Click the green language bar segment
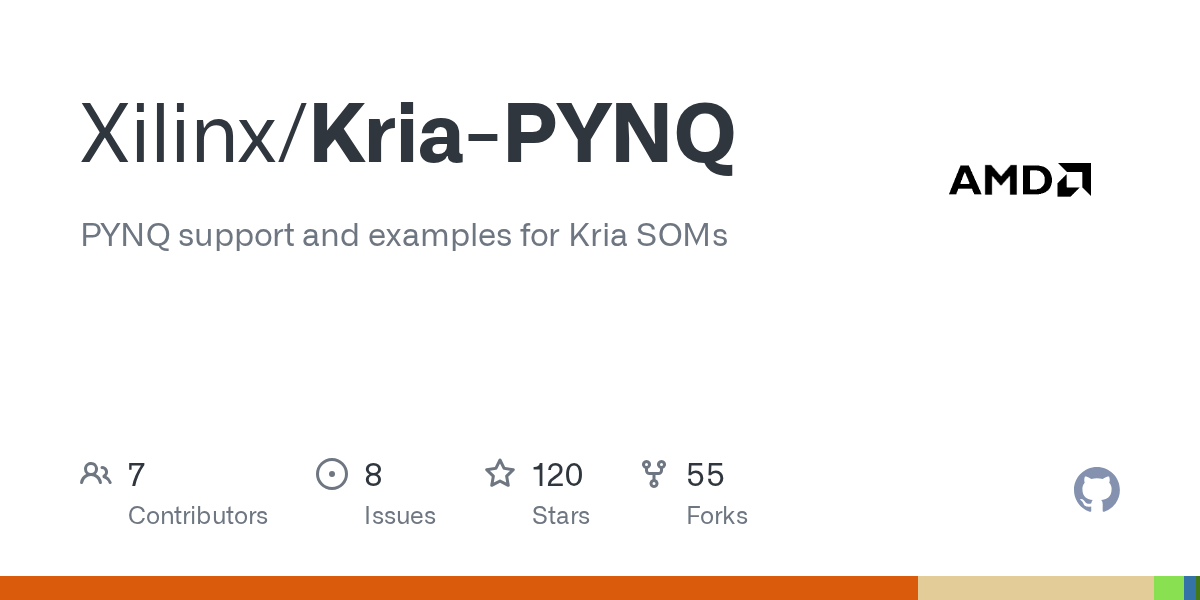 click(1168, 588)
